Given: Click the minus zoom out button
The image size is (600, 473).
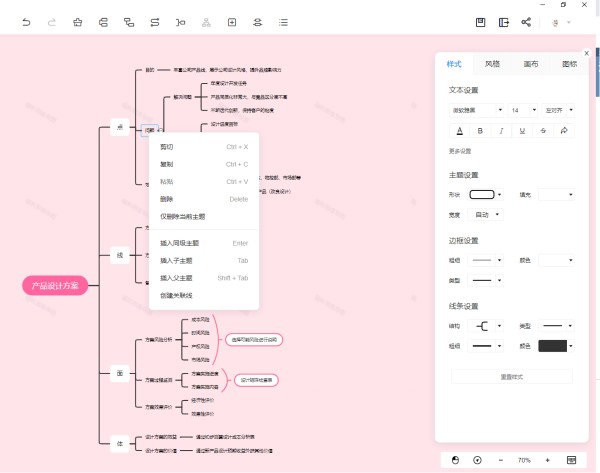Looking at the screenshot, I should click(x=501, y=460).
